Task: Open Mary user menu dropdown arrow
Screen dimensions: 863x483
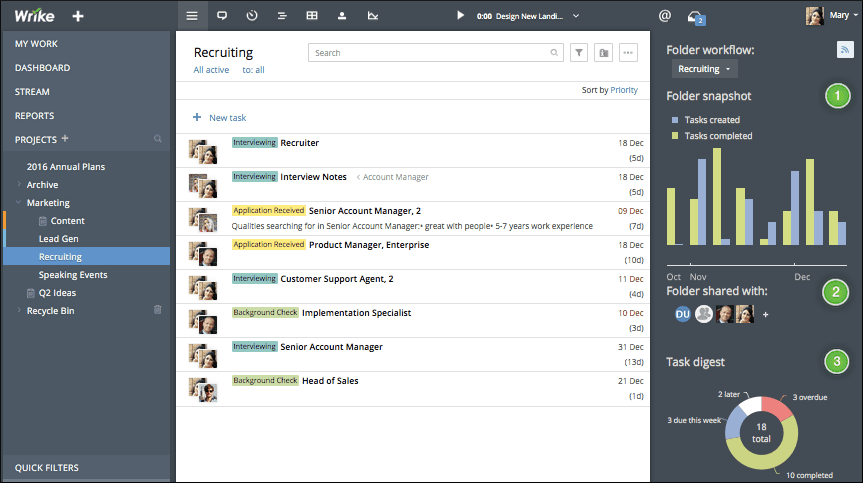Action: (x=855, y=15)
